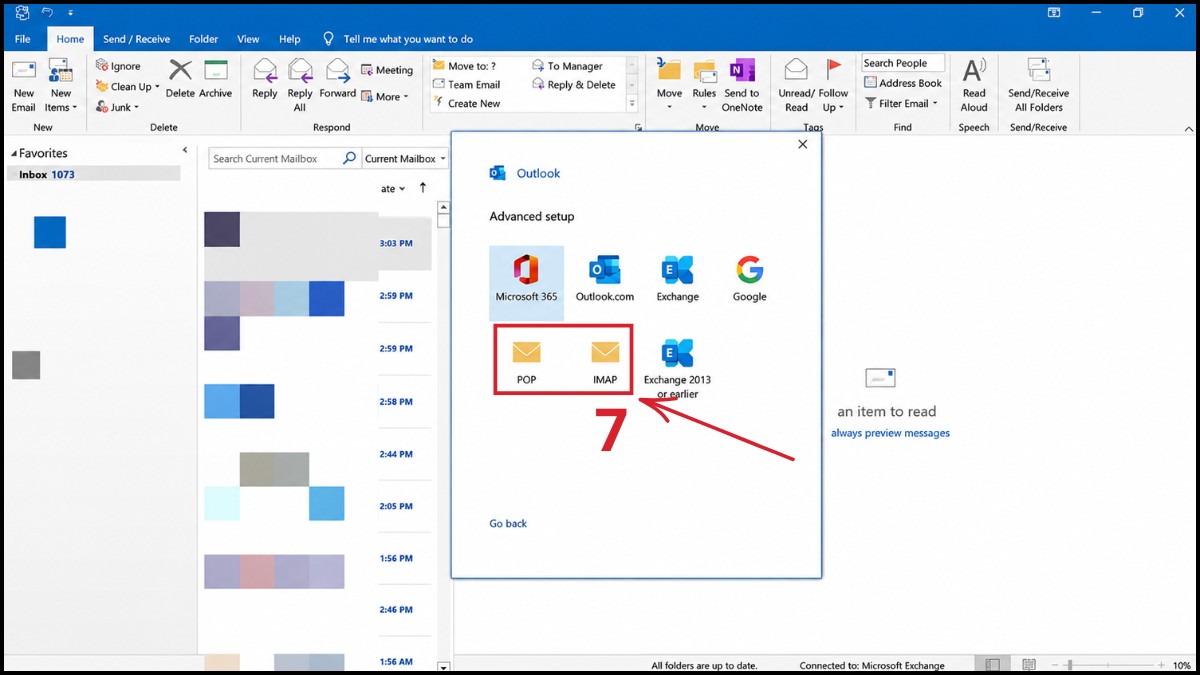Select the Inbox 1073 folder

pos(94,174)
